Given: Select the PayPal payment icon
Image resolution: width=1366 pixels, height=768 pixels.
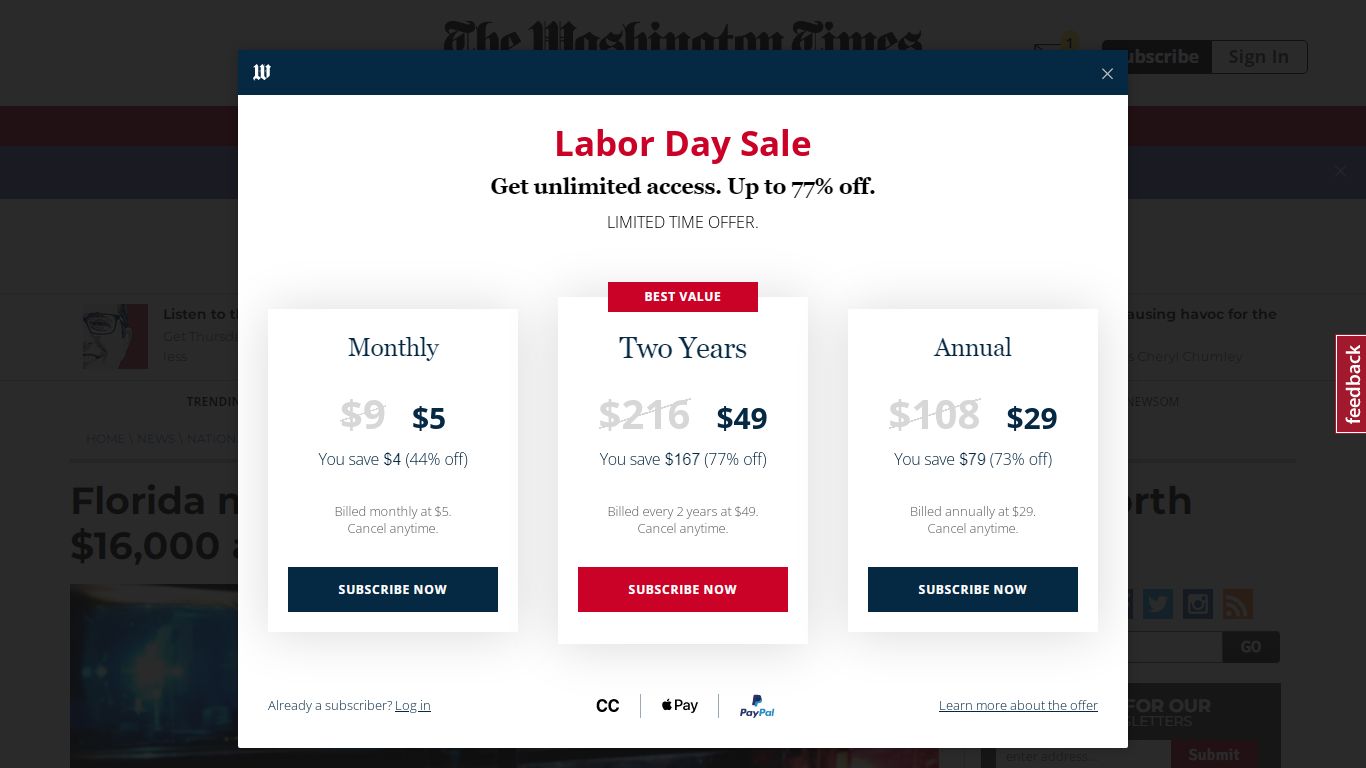Looking at the screenshot, I should 757,706.
